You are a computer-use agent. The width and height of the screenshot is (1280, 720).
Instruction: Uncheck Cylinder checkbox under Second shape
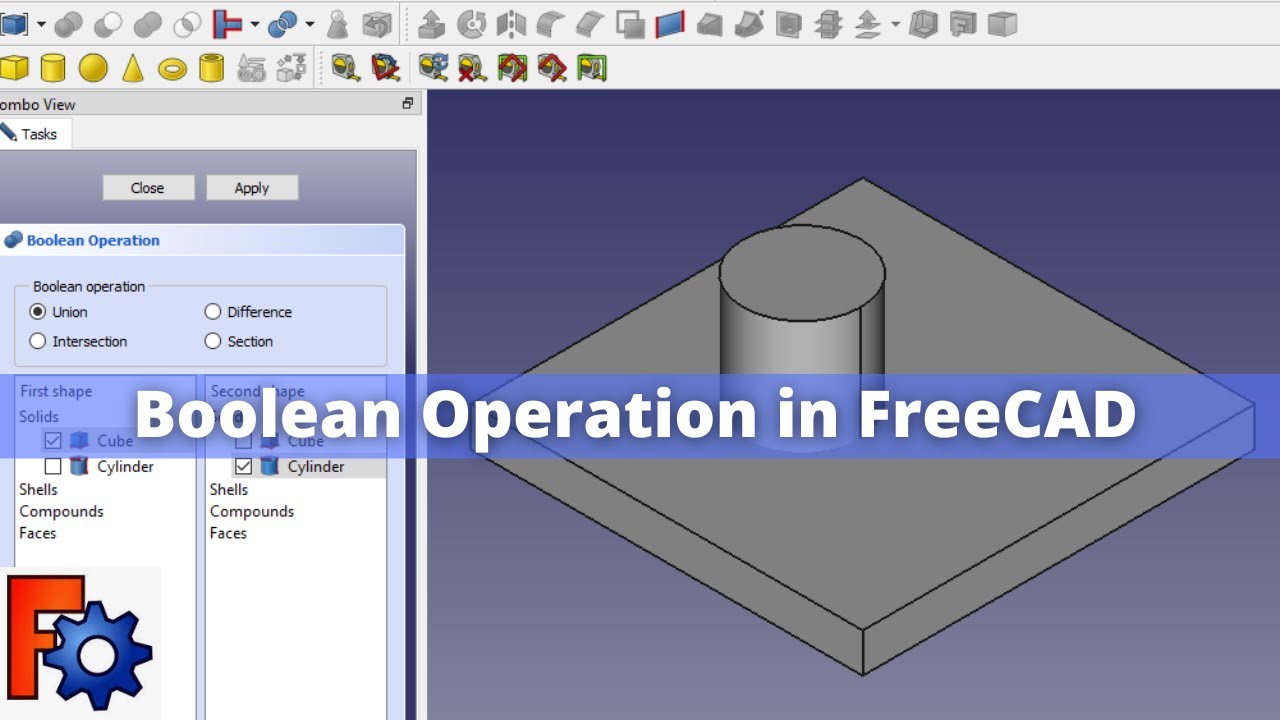(243, 466)
